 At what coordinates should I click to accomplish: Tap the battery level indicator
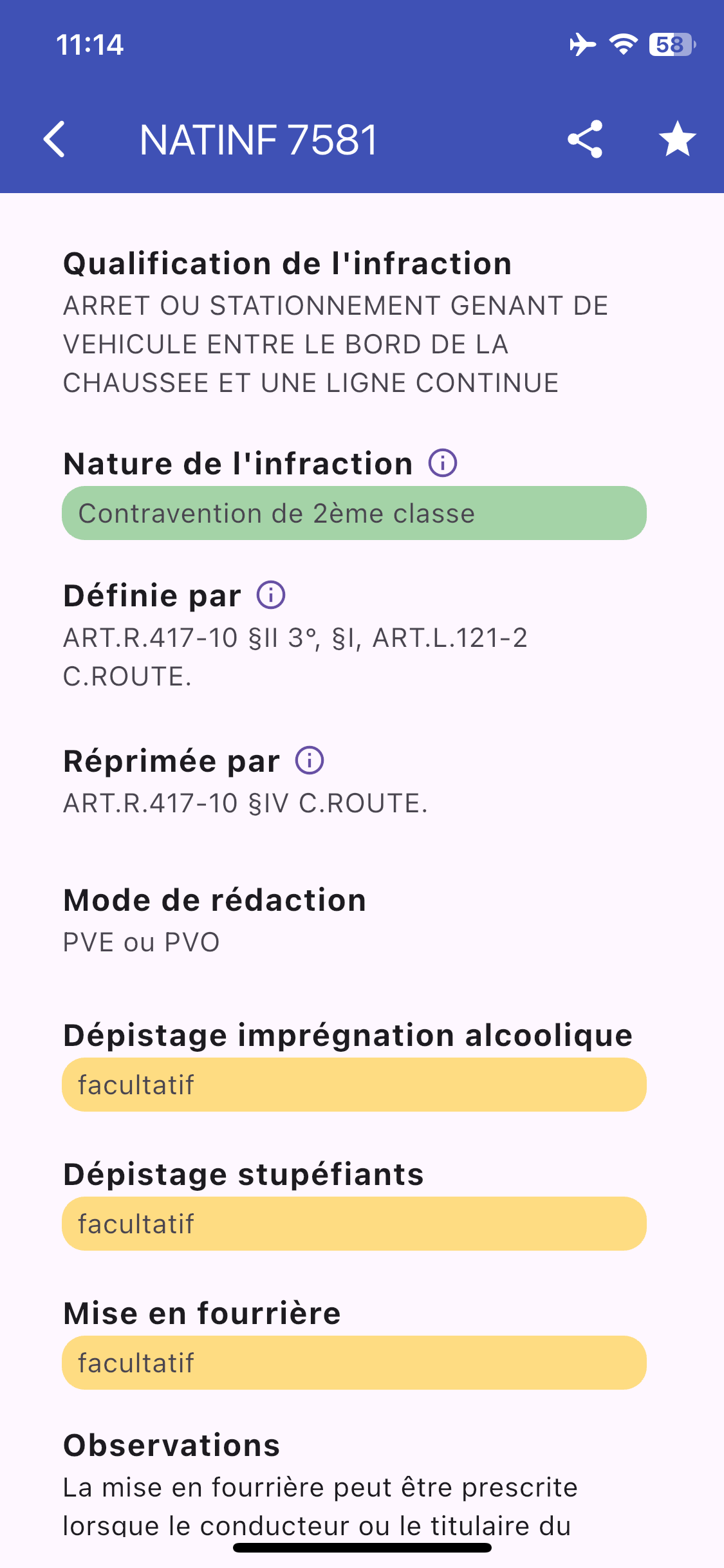pos(672,44)
